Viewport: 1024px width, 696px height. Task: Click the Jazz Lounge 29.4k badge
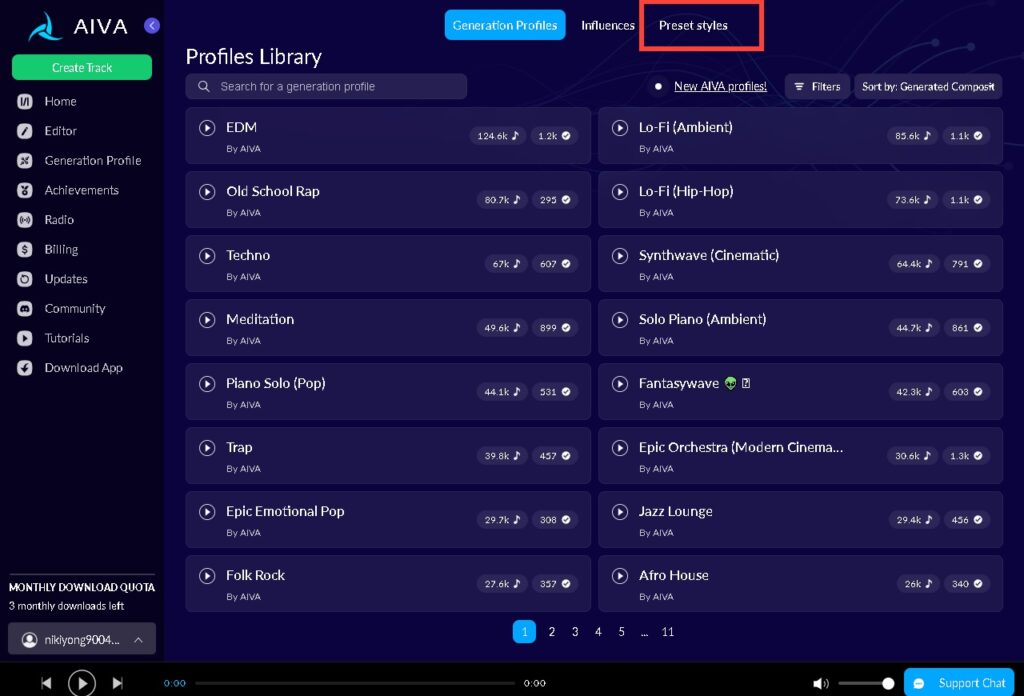click(913, 520)
